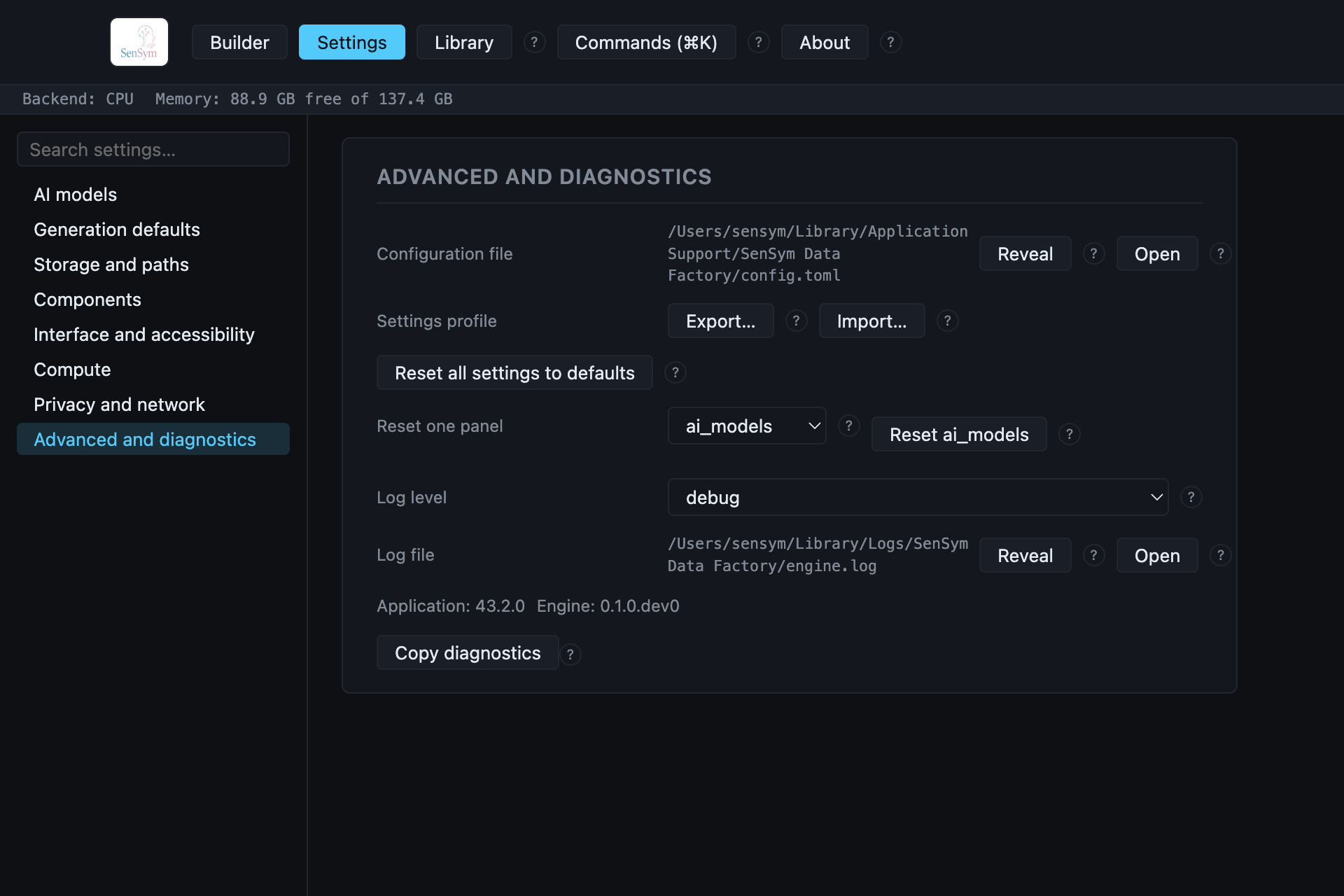This screenshot has width=1344, height=896.
Task: Click the Memory 88.9 GB free status
Action: [304, 99]
